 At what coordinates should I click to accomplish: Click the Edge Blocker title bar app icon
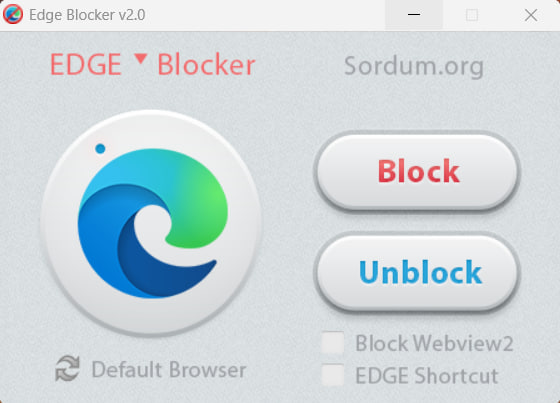coord(13,15)
